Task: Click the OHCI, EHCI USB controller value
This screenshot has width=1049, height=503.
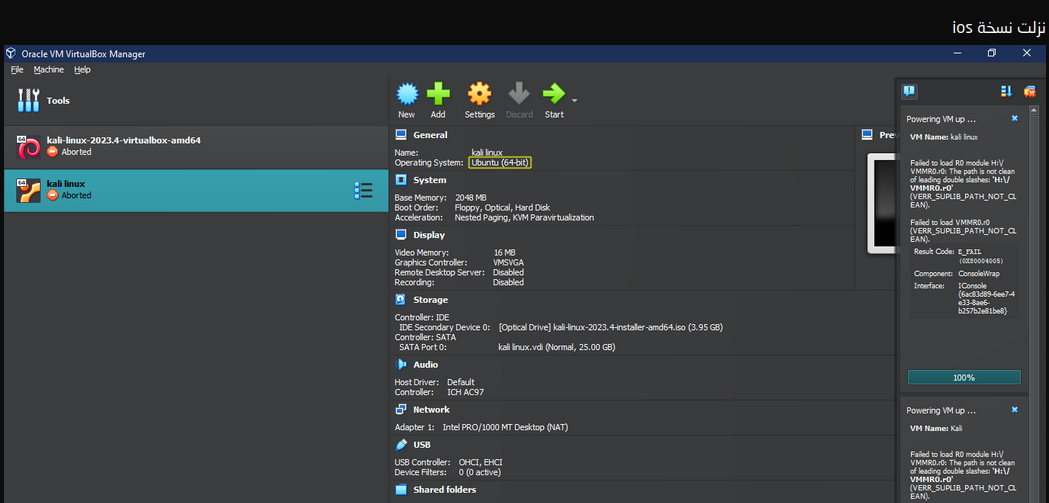Action: tap(480, 462)
